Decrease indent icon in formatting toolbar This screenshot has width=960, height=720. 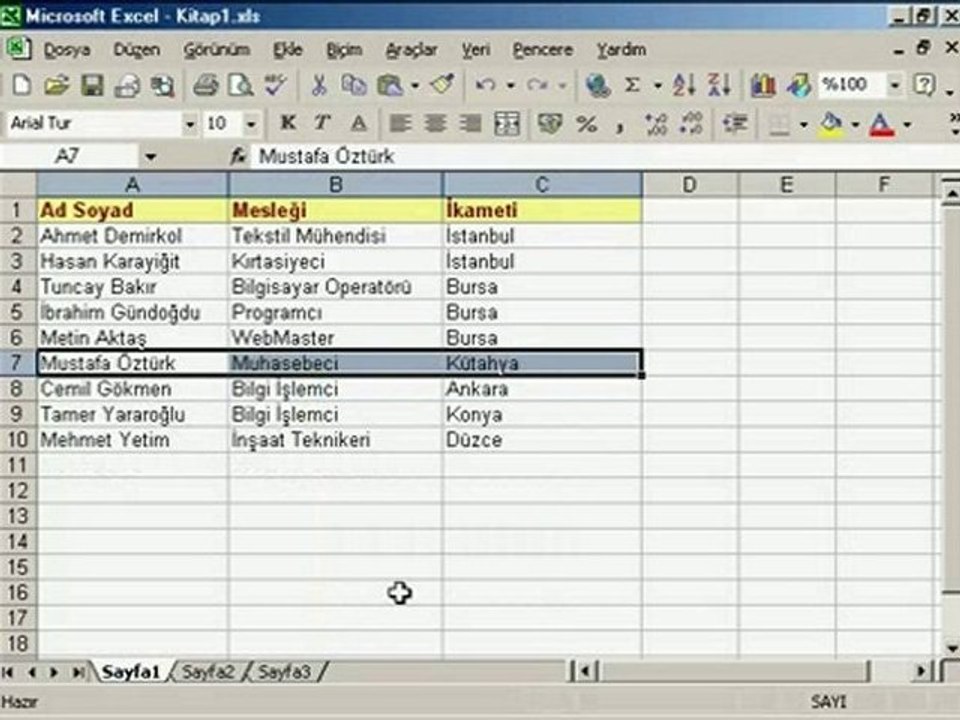click(x=735, y=124)
